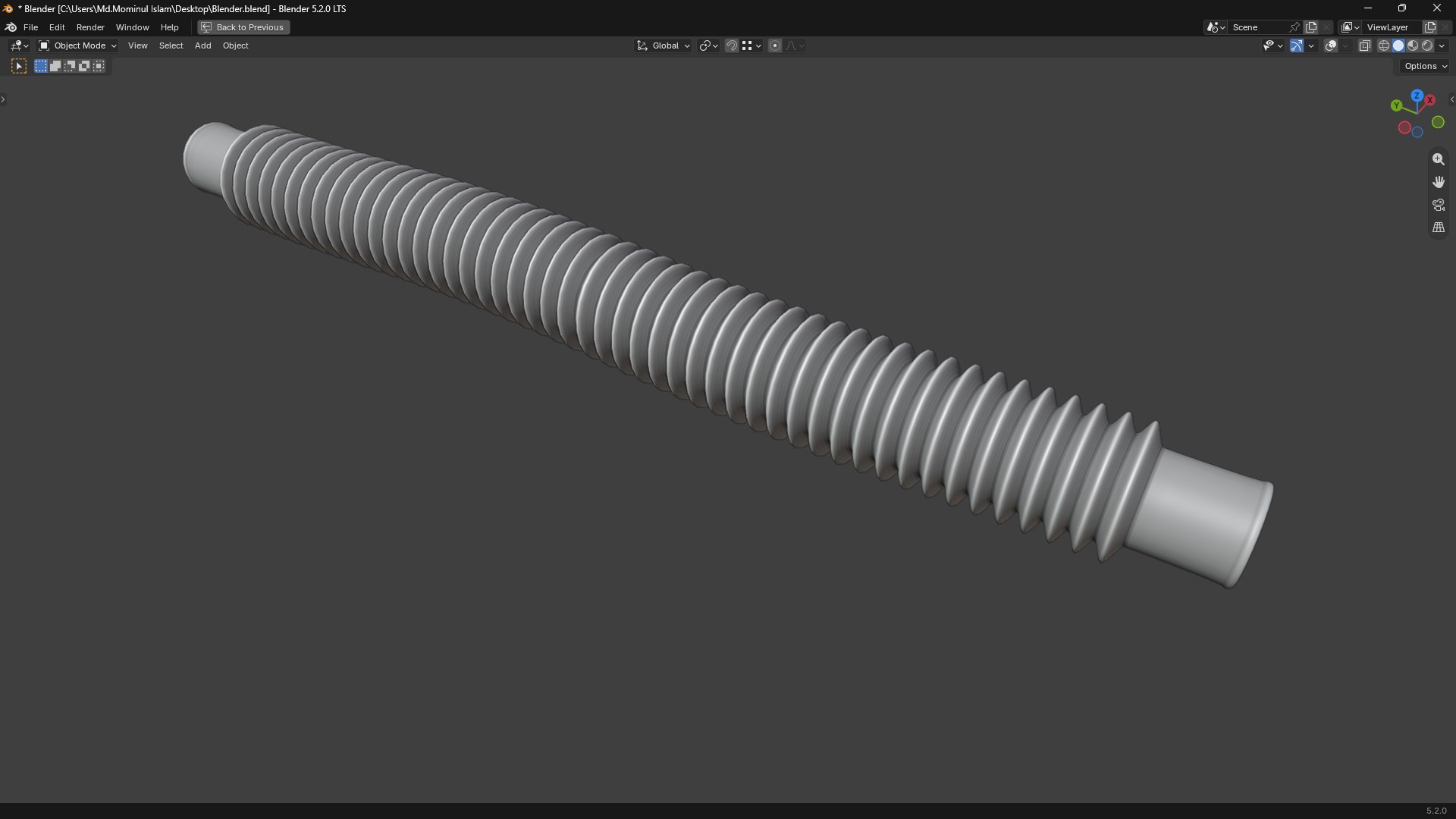Click the ViewLayer name field

(1392, 27)
